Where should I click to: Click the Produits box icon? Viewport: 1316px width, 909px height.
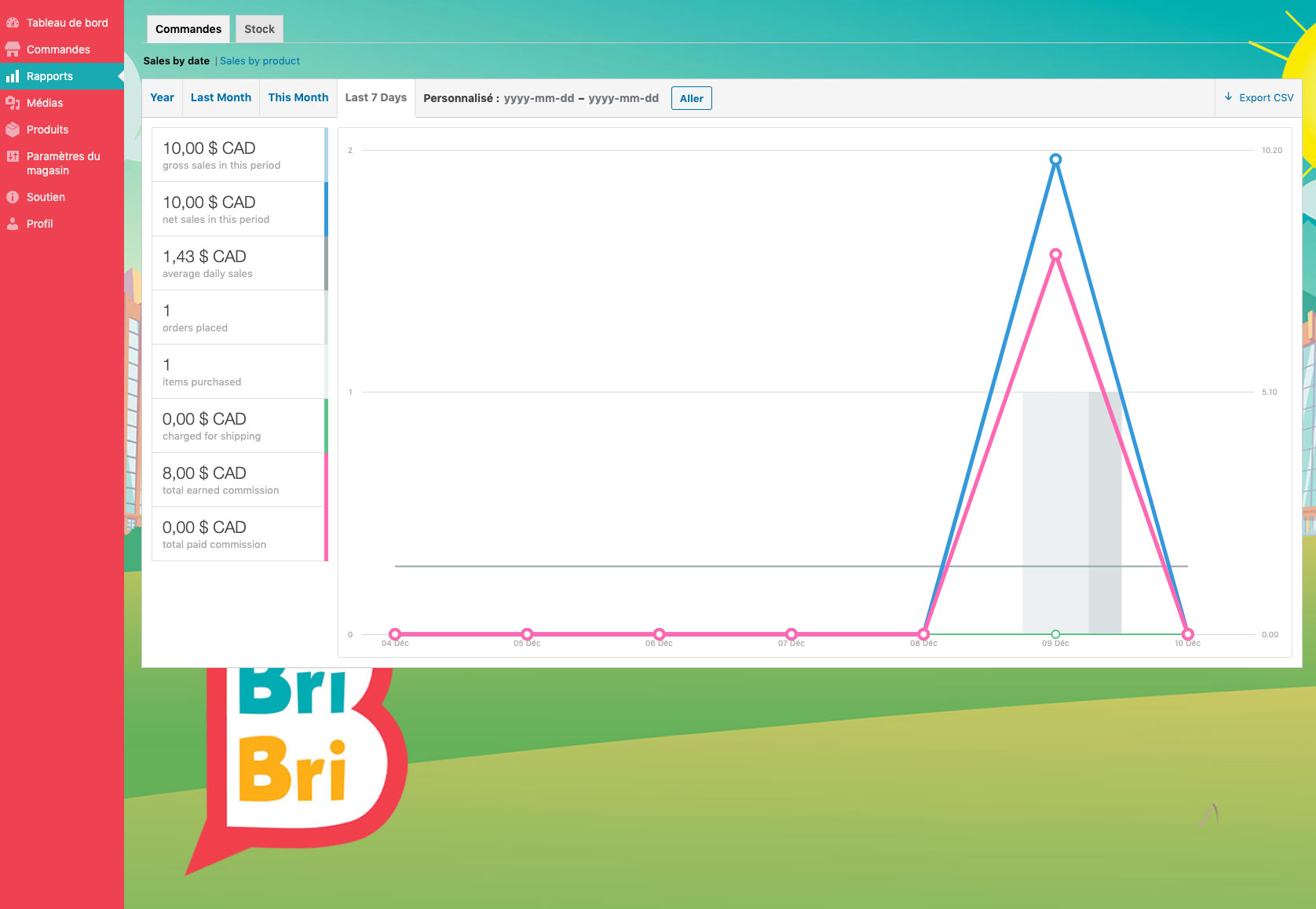(x=13, y=130)
